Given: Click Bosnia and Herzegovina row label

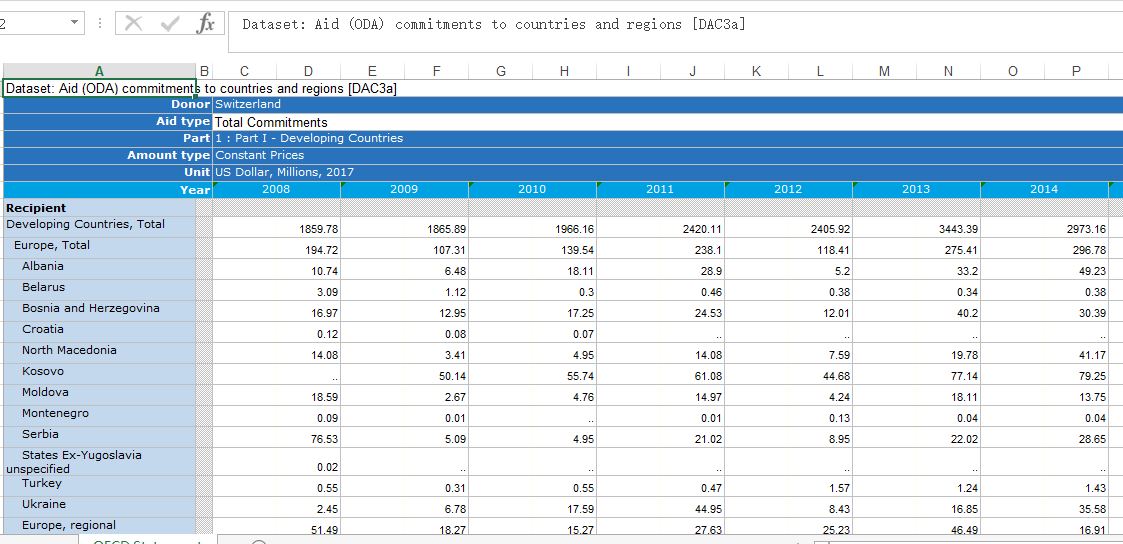Looking at the screenshot, I should [100, 311].
